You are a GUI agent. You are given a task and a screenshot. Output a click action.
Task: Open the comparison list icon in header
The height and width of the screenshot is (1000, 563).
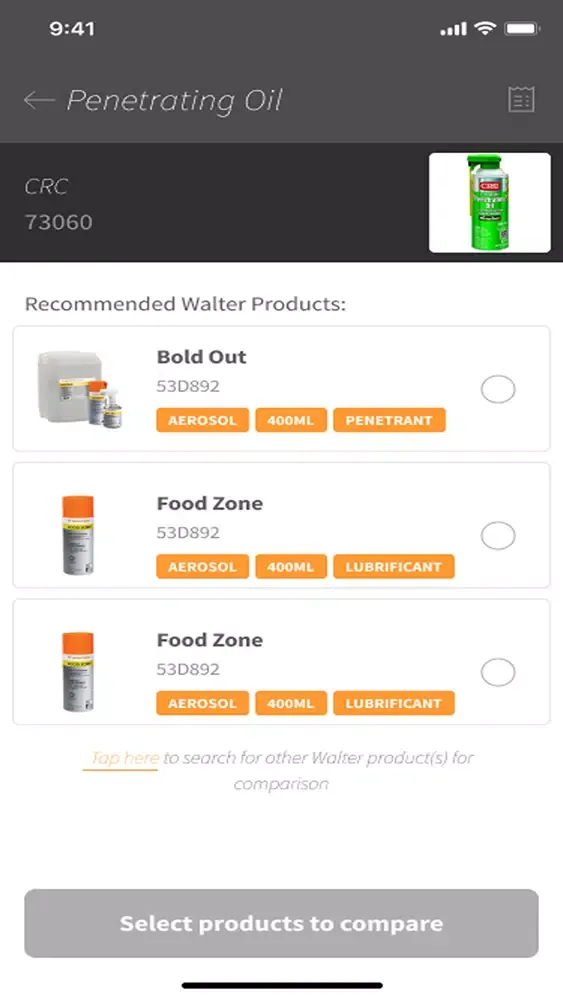click(x=521, y=99)
